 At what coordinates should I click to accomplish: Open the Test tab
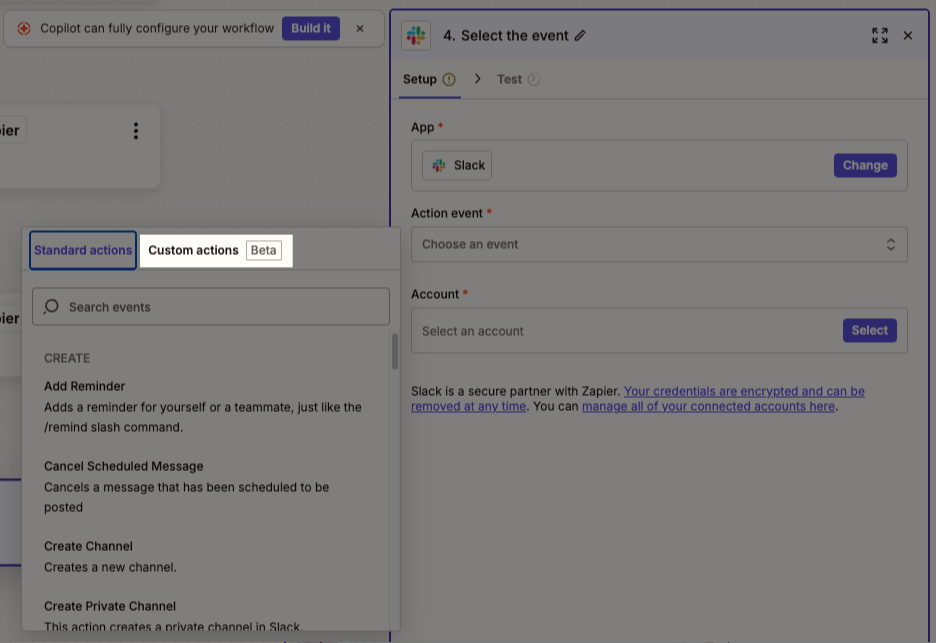coord(510,79)
